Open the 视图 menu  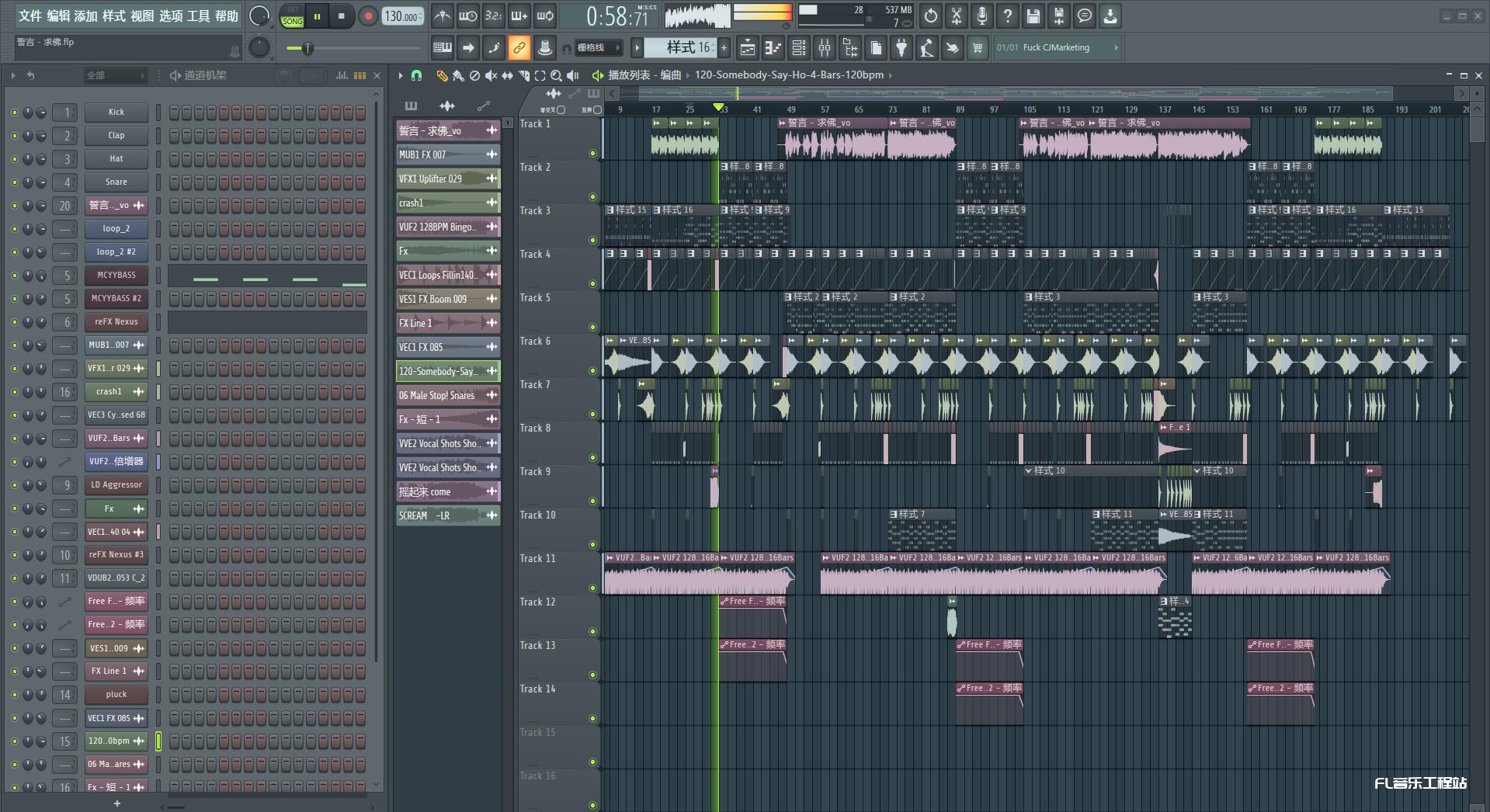[142, 16]
